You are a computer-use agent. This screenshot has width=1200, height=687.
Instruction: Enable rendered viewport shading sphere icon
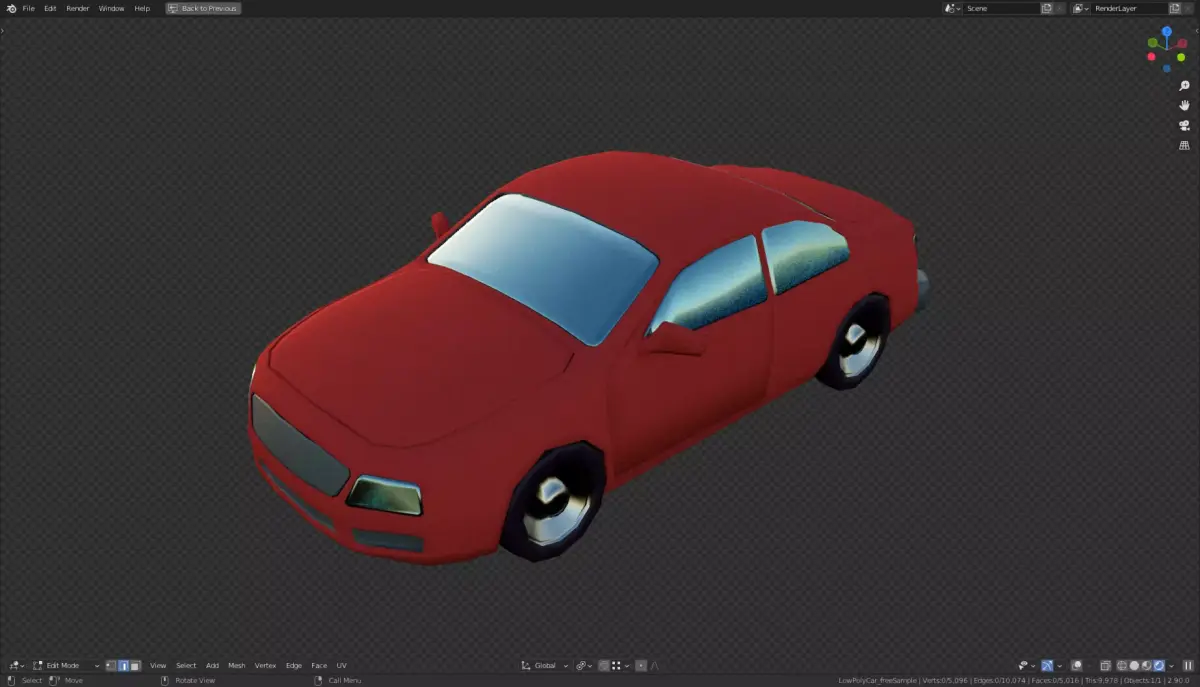(x=1158, y=665)
